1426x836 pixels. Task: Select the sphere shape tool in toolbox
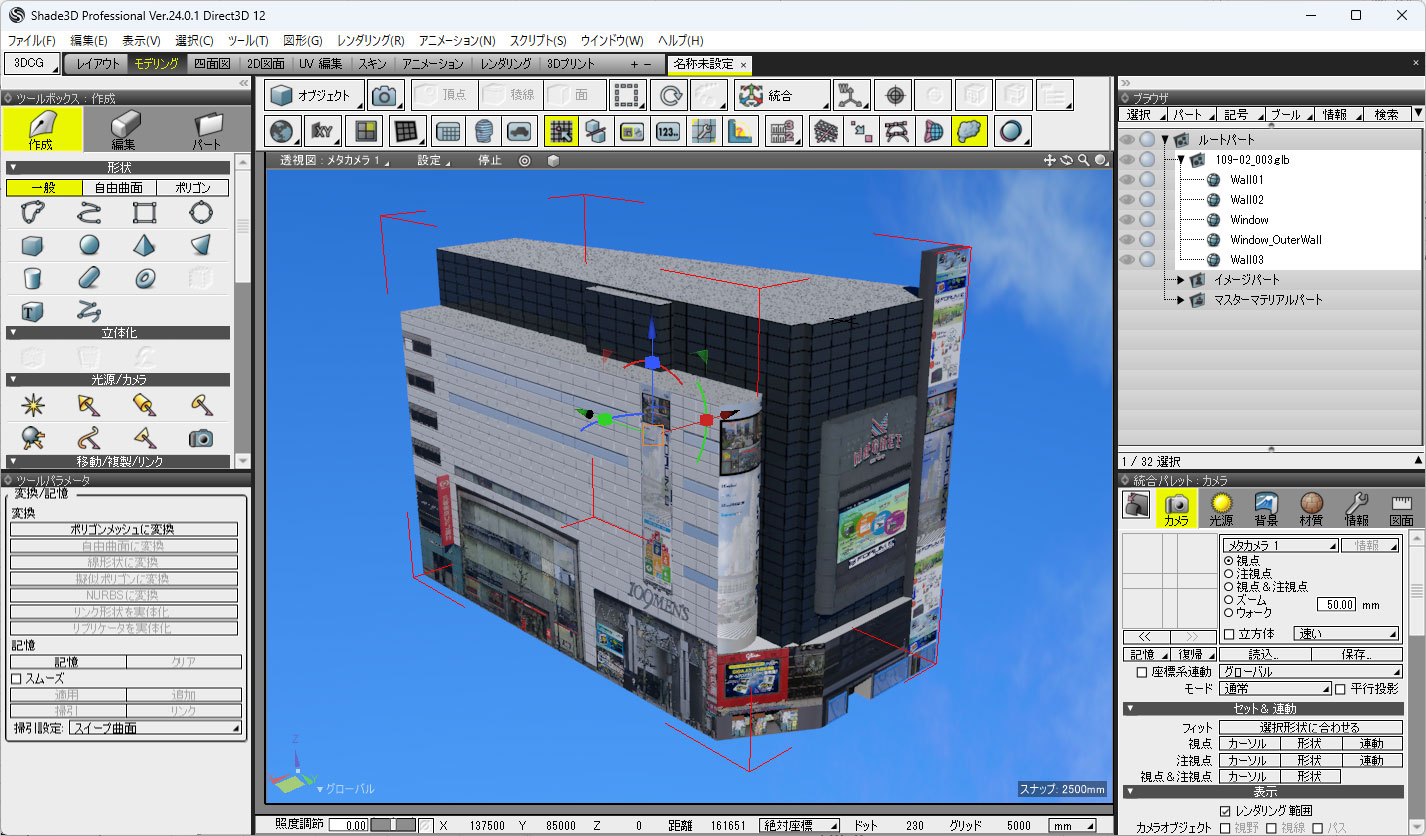pyautogui.click(x=89, y=245)
